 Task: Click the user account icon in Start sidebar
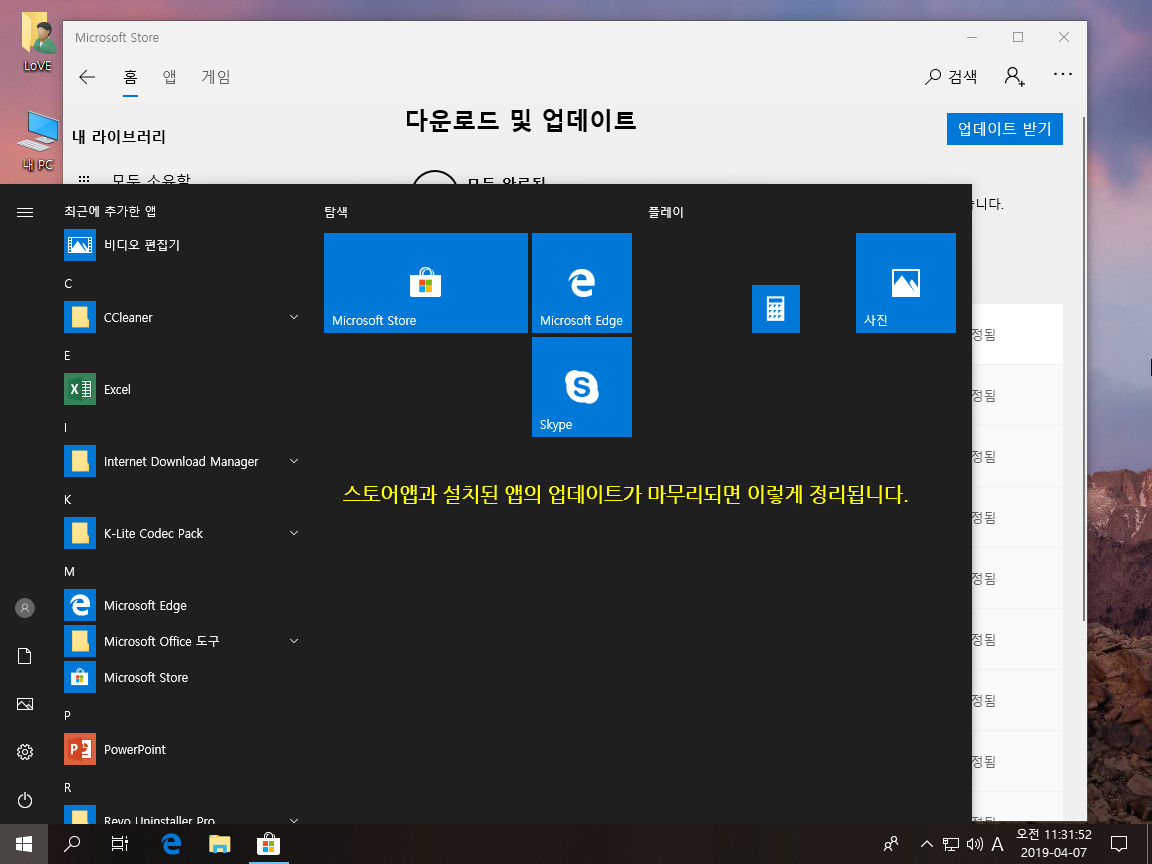point(25,608)
